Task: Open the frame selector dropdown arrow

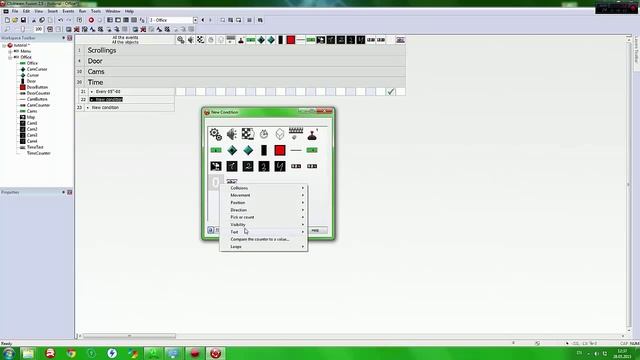Action: coord(195,20)
